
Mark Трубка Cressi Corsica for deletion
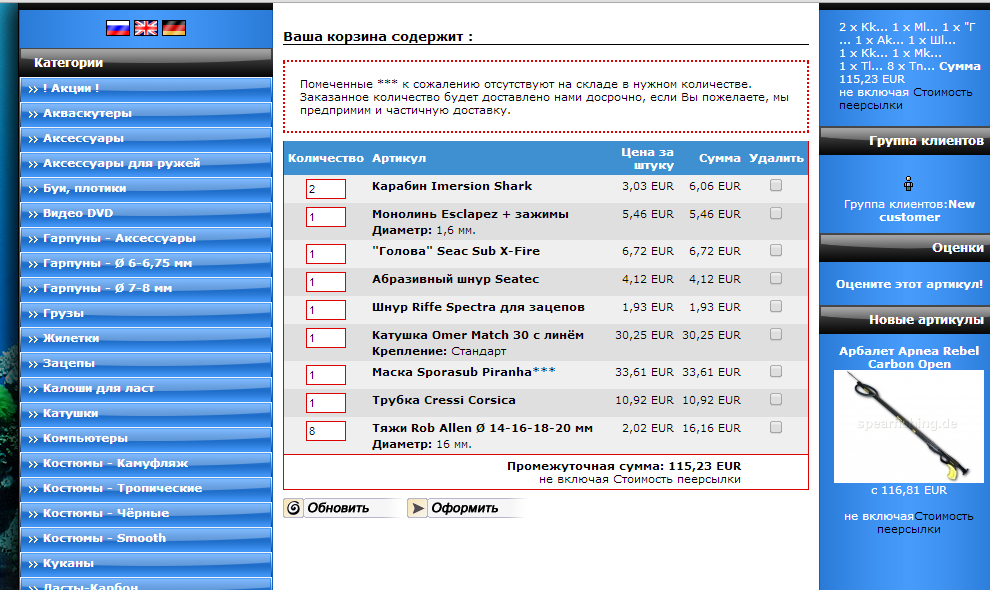pos(776,400)
